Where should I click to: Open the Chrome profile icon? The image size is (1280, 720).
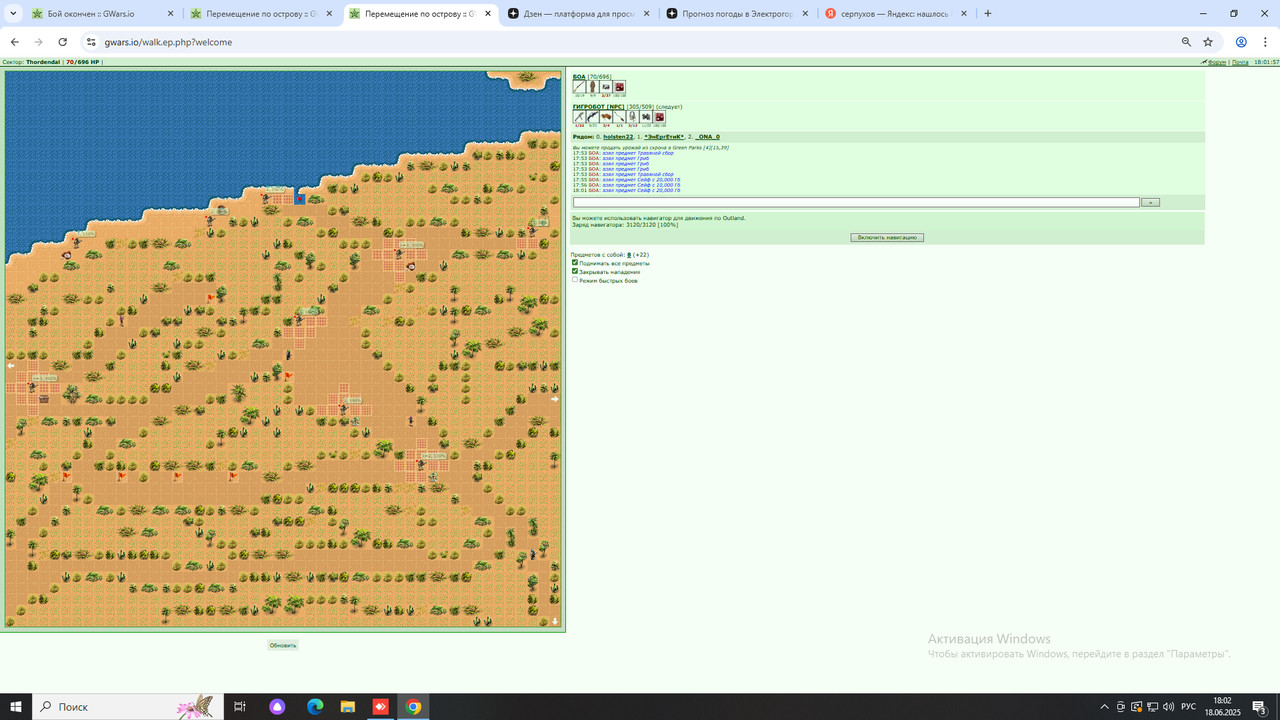(1241, 42)
